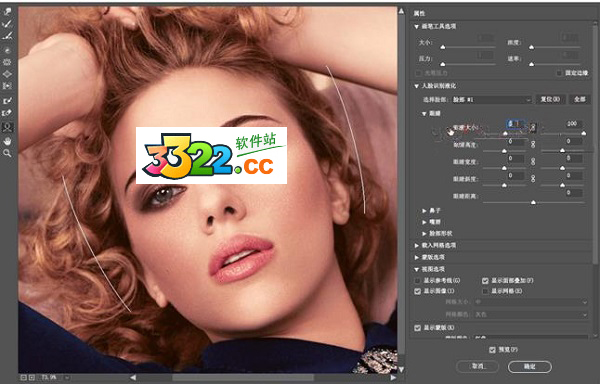Viewport: 600px width, 384px height.
Task: Click left eye width value field
Action: (x=516, y=158)
